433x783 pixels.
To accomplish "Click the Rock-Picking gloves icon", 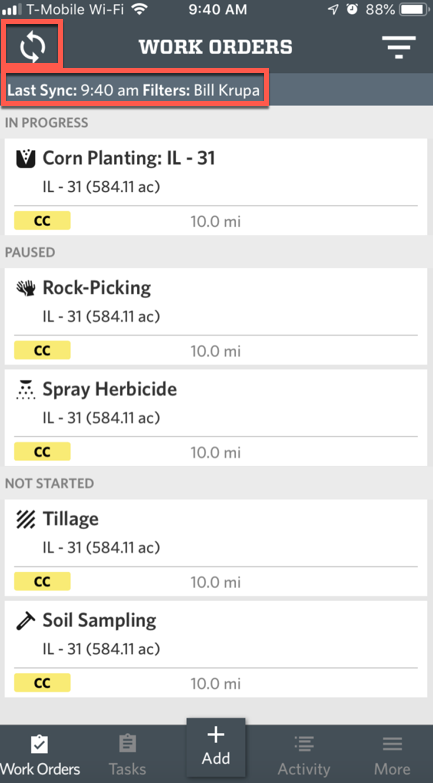I will [x=25, y=288].
